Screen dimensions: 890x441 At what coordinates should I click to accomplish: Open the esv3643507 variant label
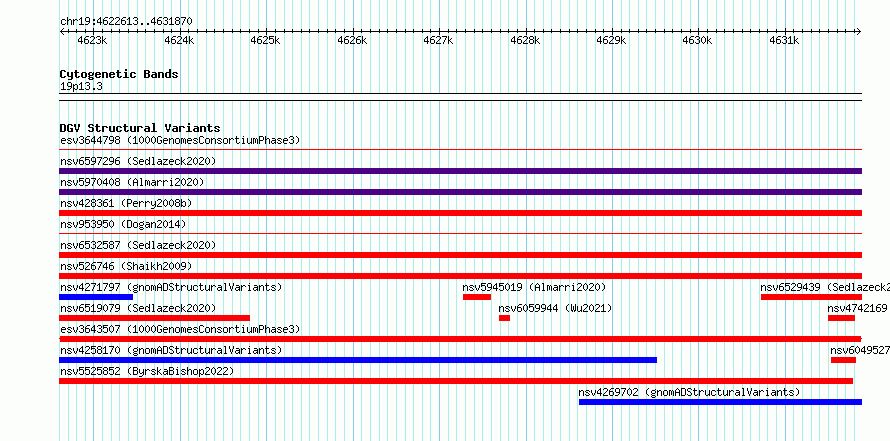coord(180,329)
